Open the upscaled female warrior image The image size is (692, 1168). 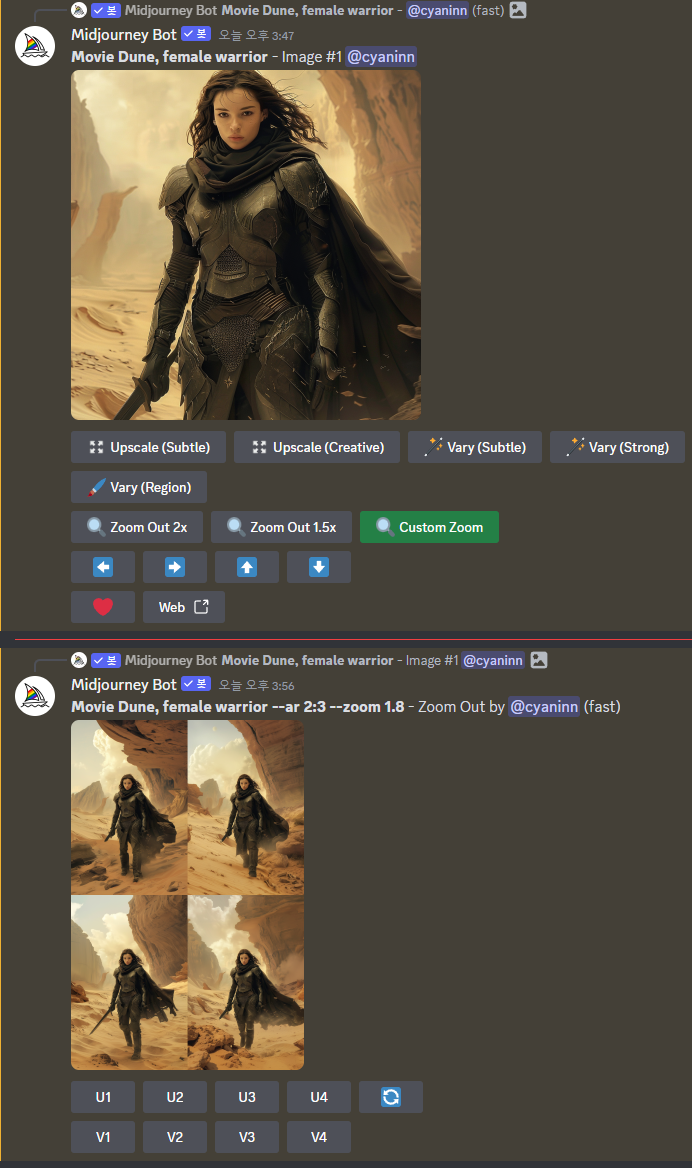[246, 245]
